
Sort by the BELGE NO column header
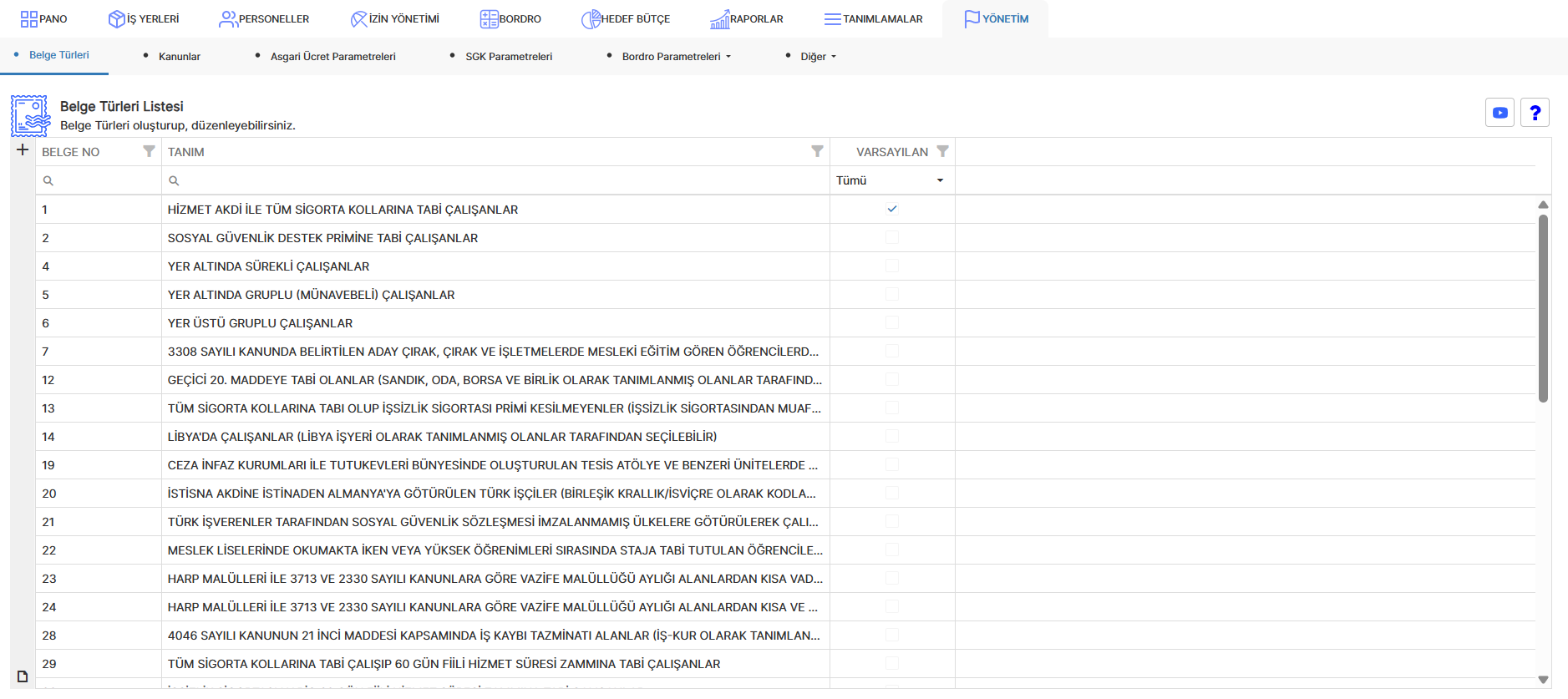[71, 152]
